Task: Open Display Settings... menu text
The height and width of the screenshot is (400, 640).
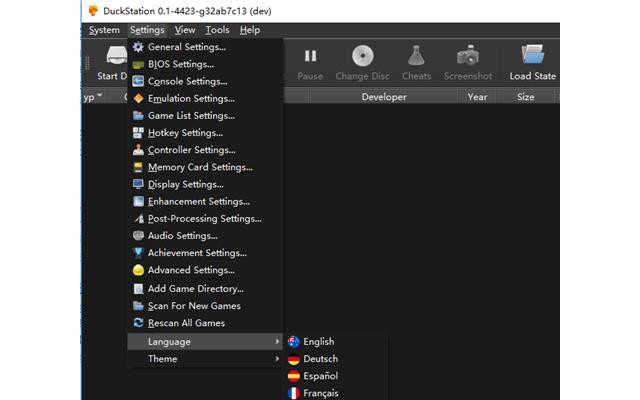Action: (185, 184)
